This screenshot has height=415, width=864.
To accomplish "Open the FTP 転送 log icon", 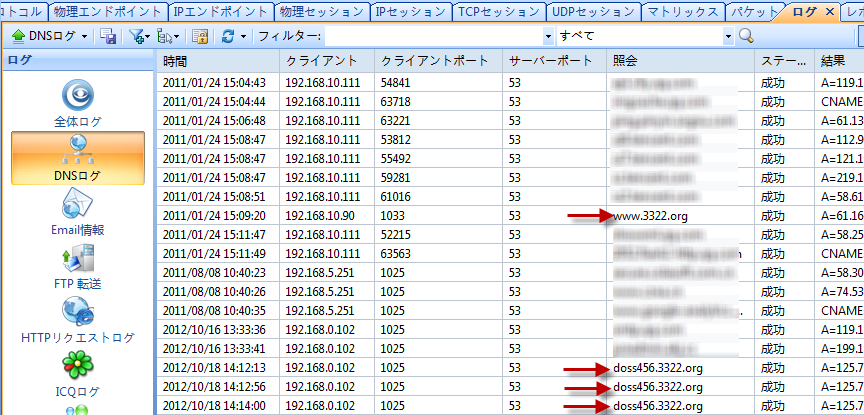I will click(x=77, y=266).
